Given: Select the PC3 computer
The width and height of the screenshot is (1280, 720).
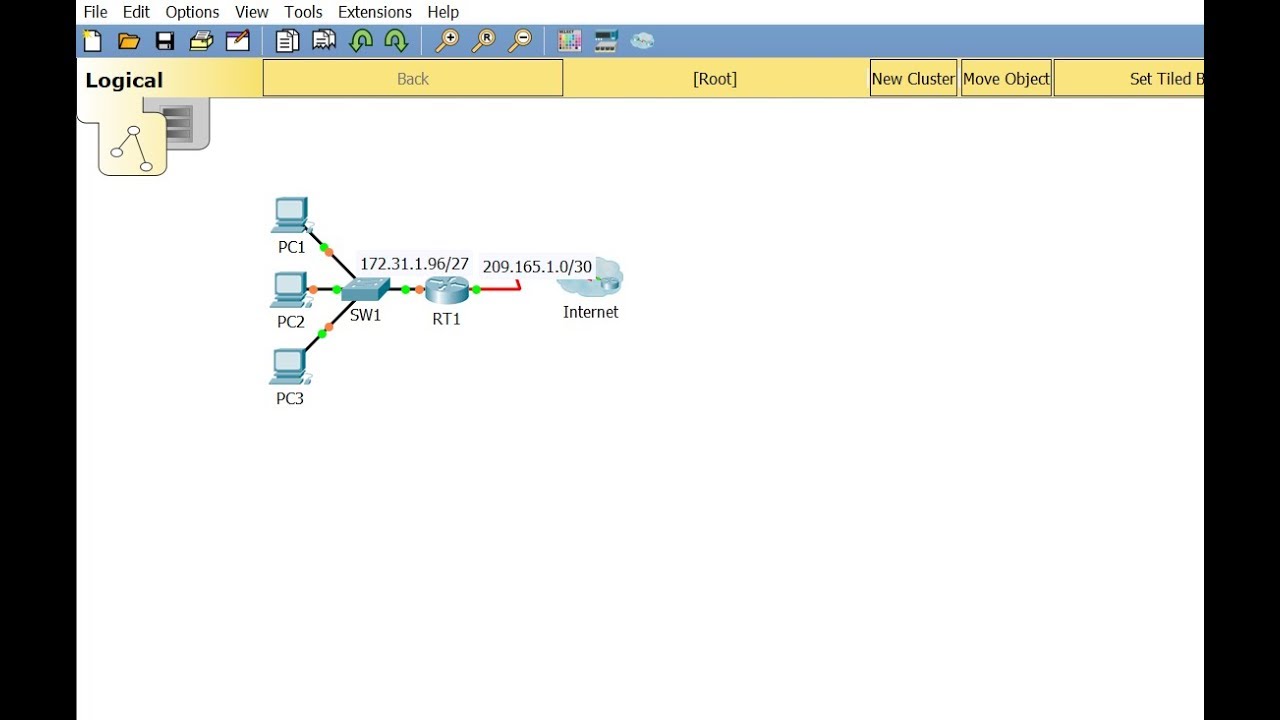Looking at the screenshot, I should click(289, 366).
